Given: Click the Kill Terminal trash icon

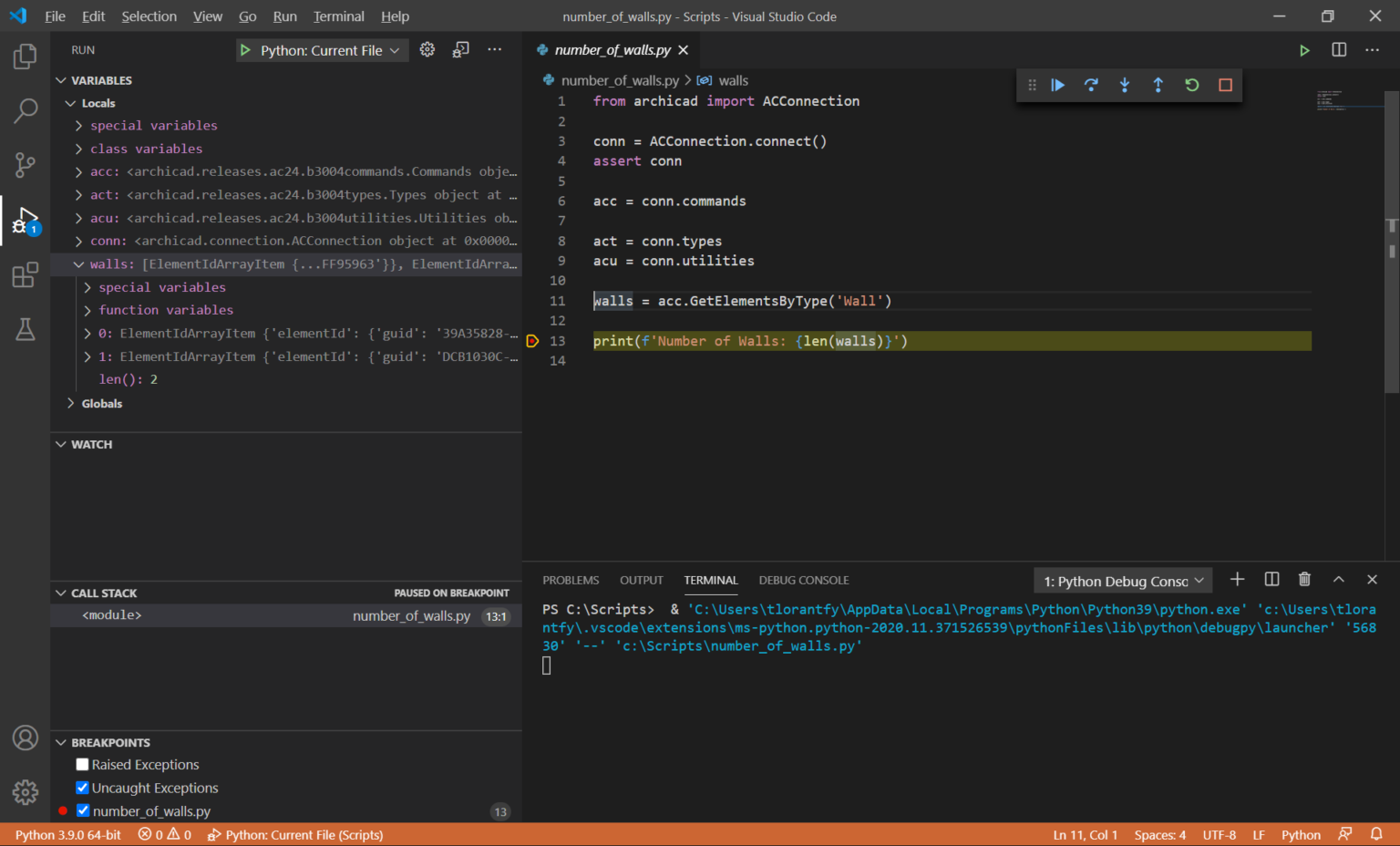Looking at the screenshot, I should click(1304, 579).
